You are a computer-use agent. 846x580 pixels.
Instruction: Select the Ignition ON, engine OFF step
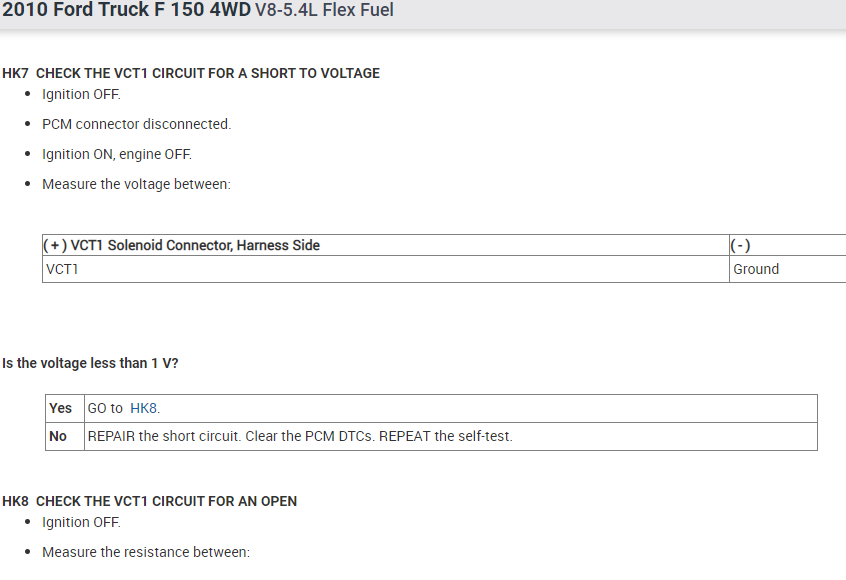[x=116, y=154]
